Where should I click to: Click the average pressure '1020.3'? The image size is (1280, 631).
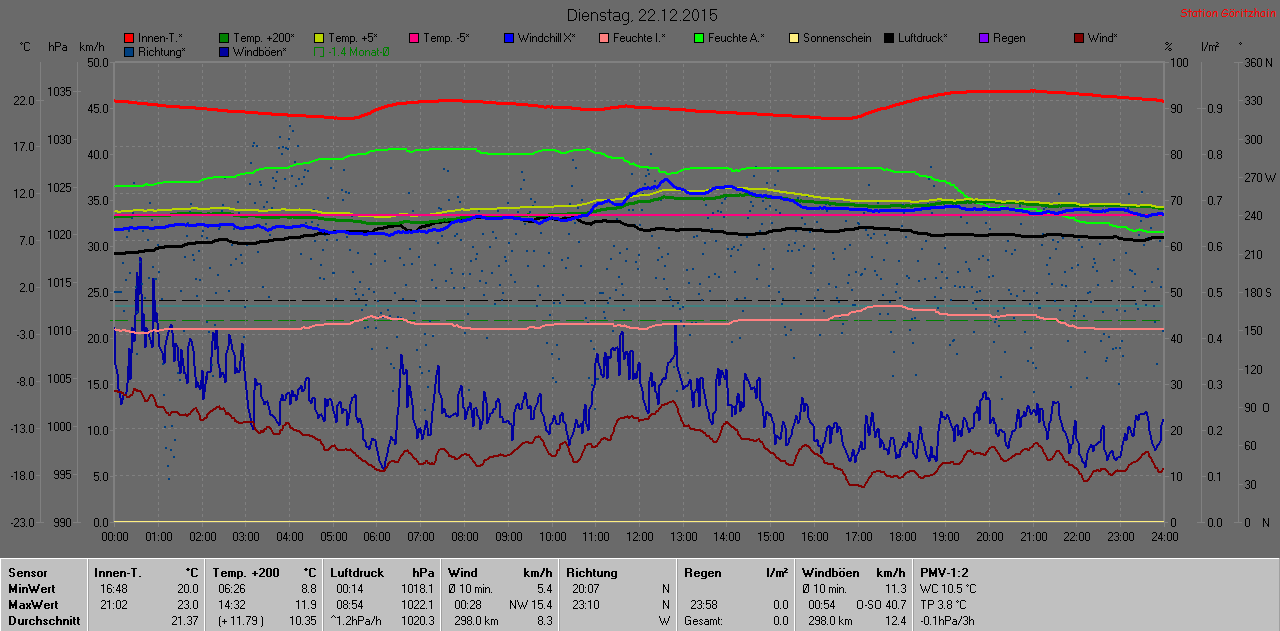pos(417,621)
